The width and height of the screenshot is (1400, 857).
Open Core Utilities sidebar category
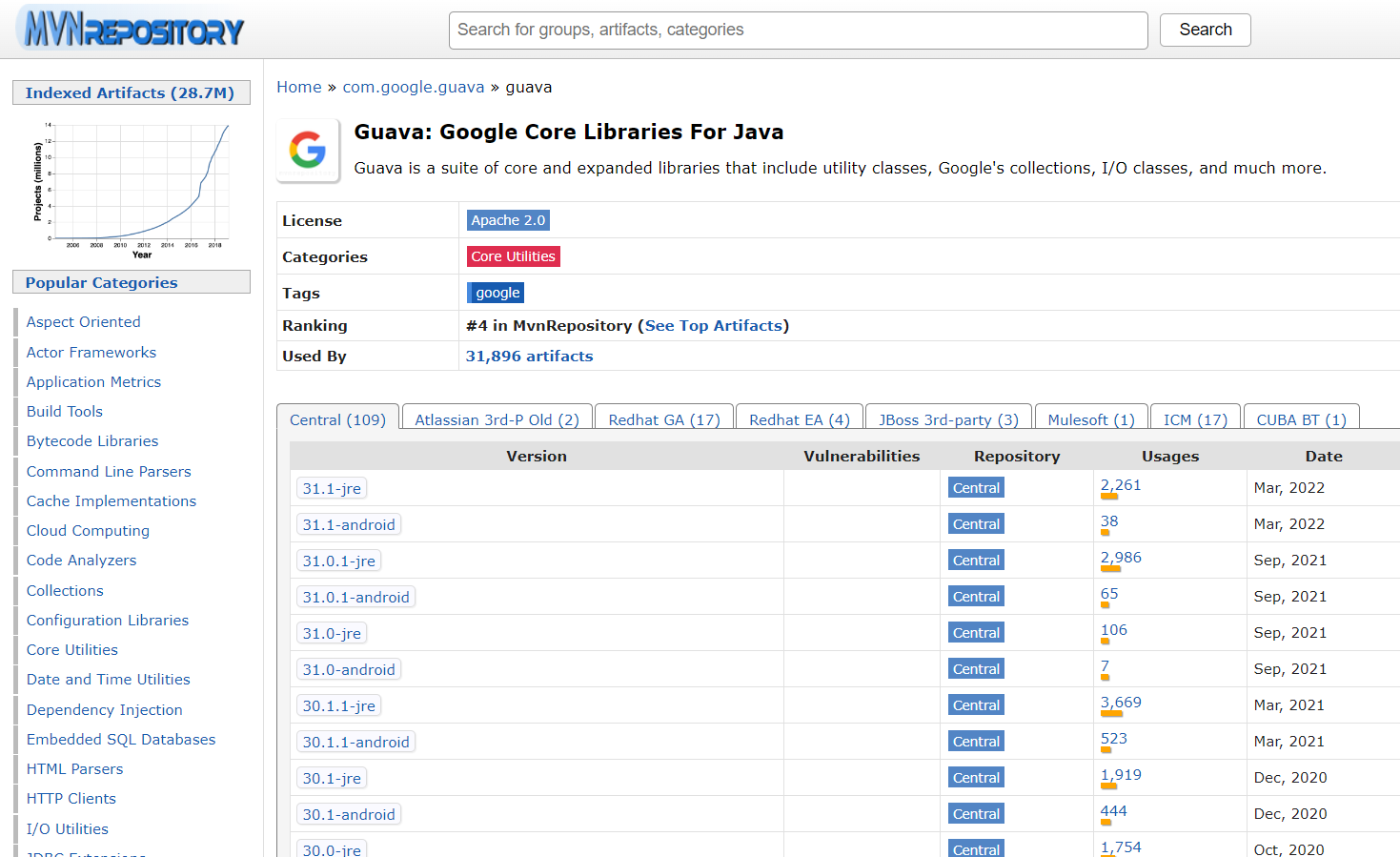pyautogui.click(x=72, y=649)
